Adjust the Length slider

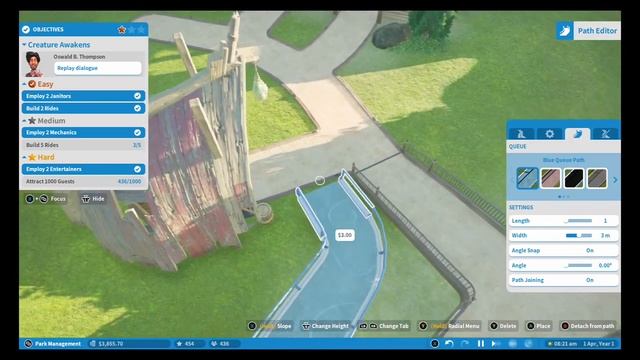pos(578,221)
